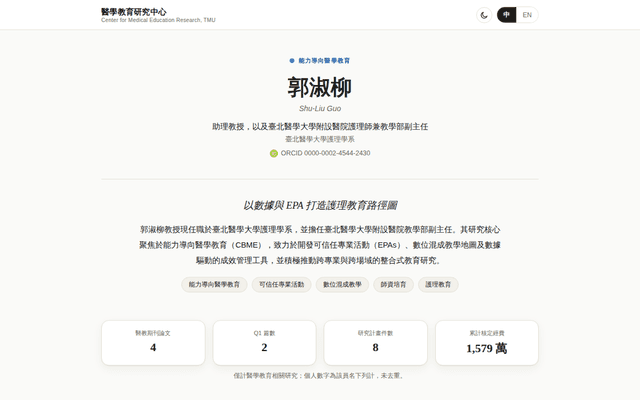
Task: Toggle dark mode with the moon icon
Action: 484,15
